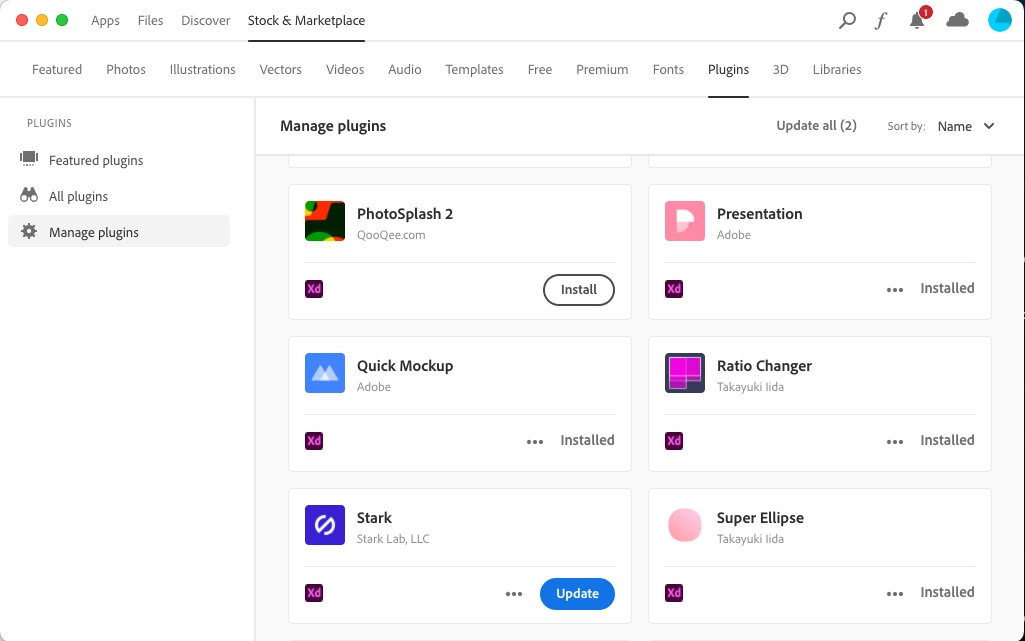Click the Manage plugins gear icon
This screenshot has height=641, width=1025.
pyautogui.click(x=29, y=231)
